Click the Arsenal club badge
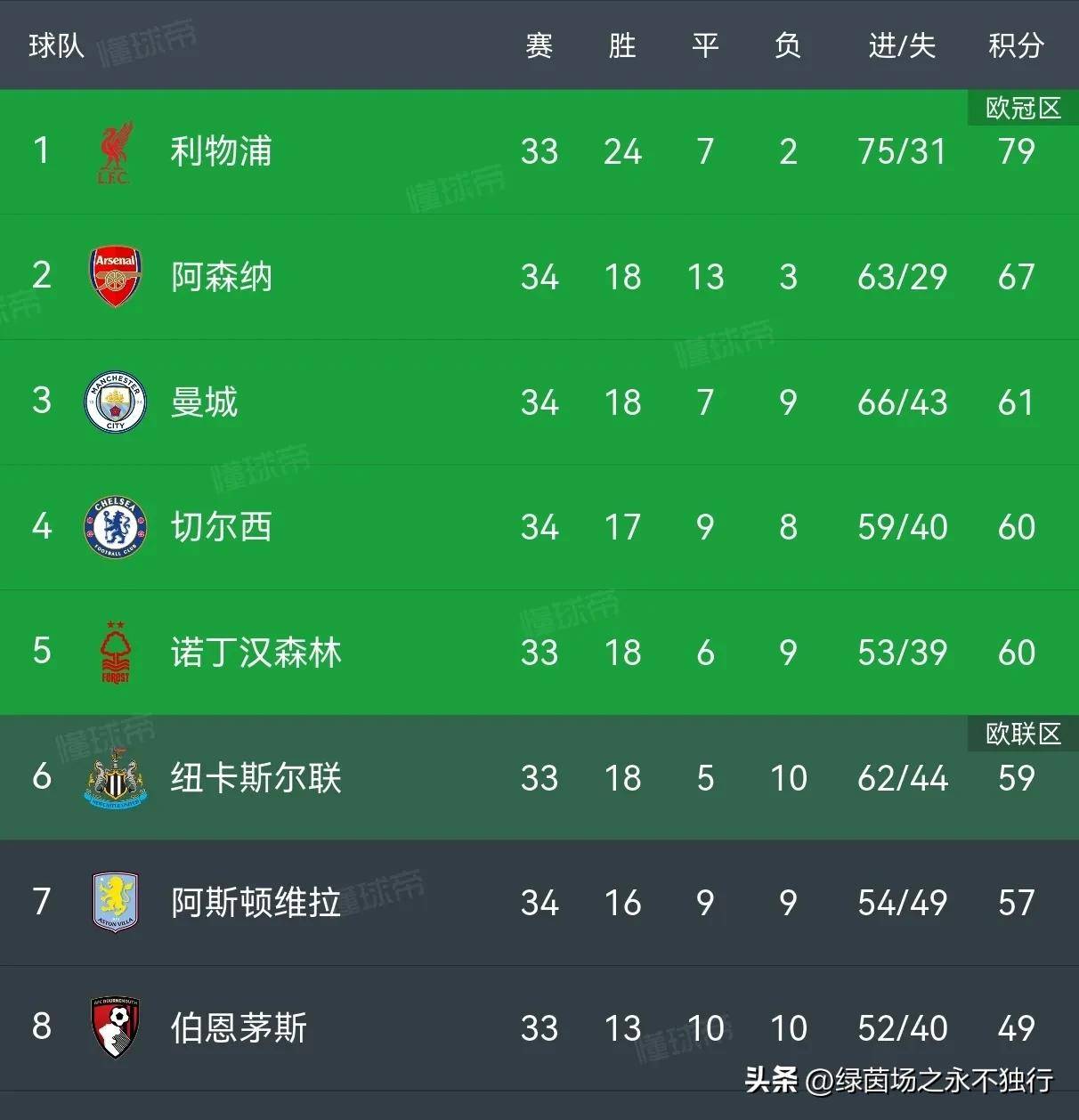 tap(115, 277)
